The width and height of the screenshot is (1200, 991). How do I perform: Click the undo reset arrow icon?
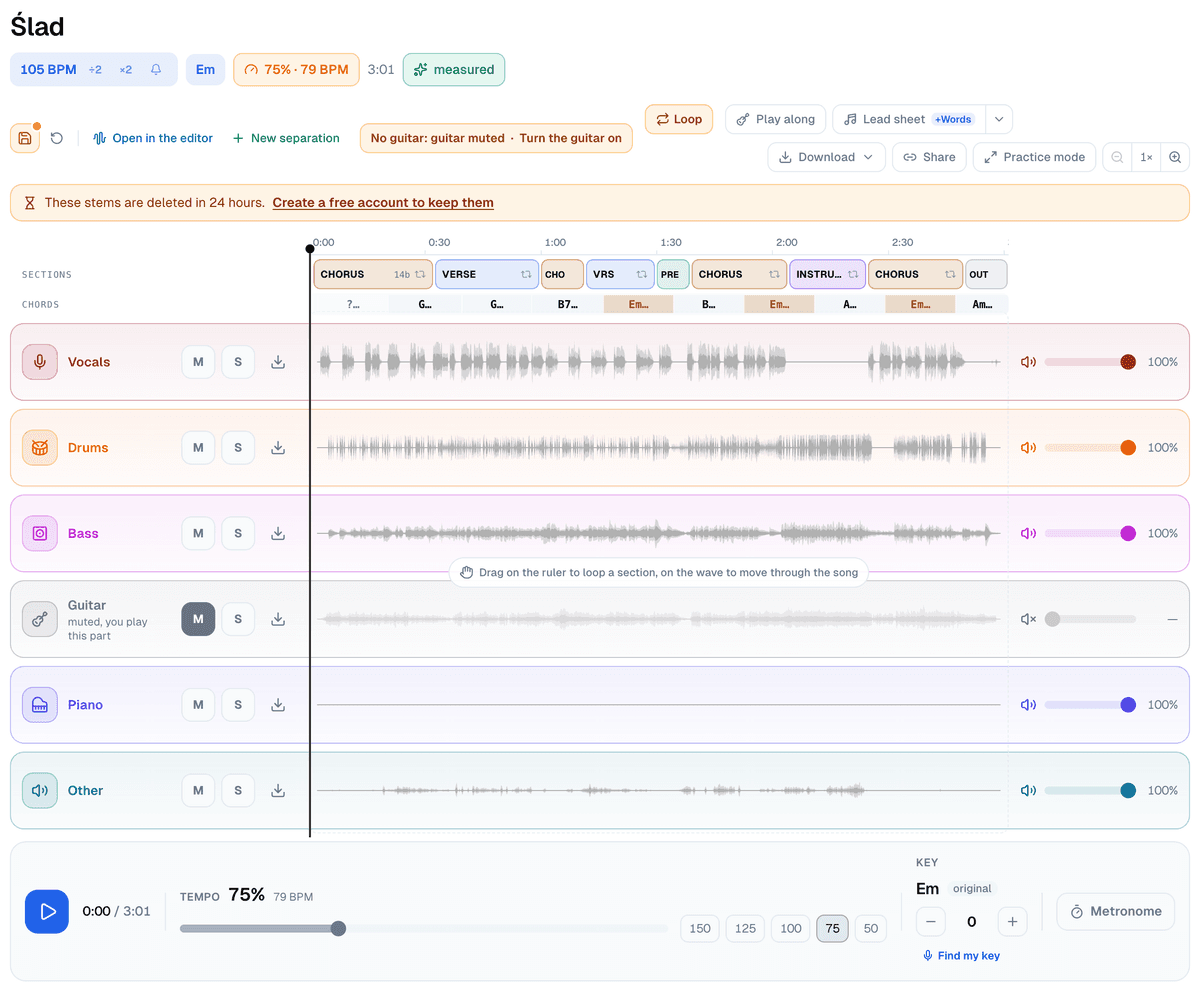coord(57,138)
